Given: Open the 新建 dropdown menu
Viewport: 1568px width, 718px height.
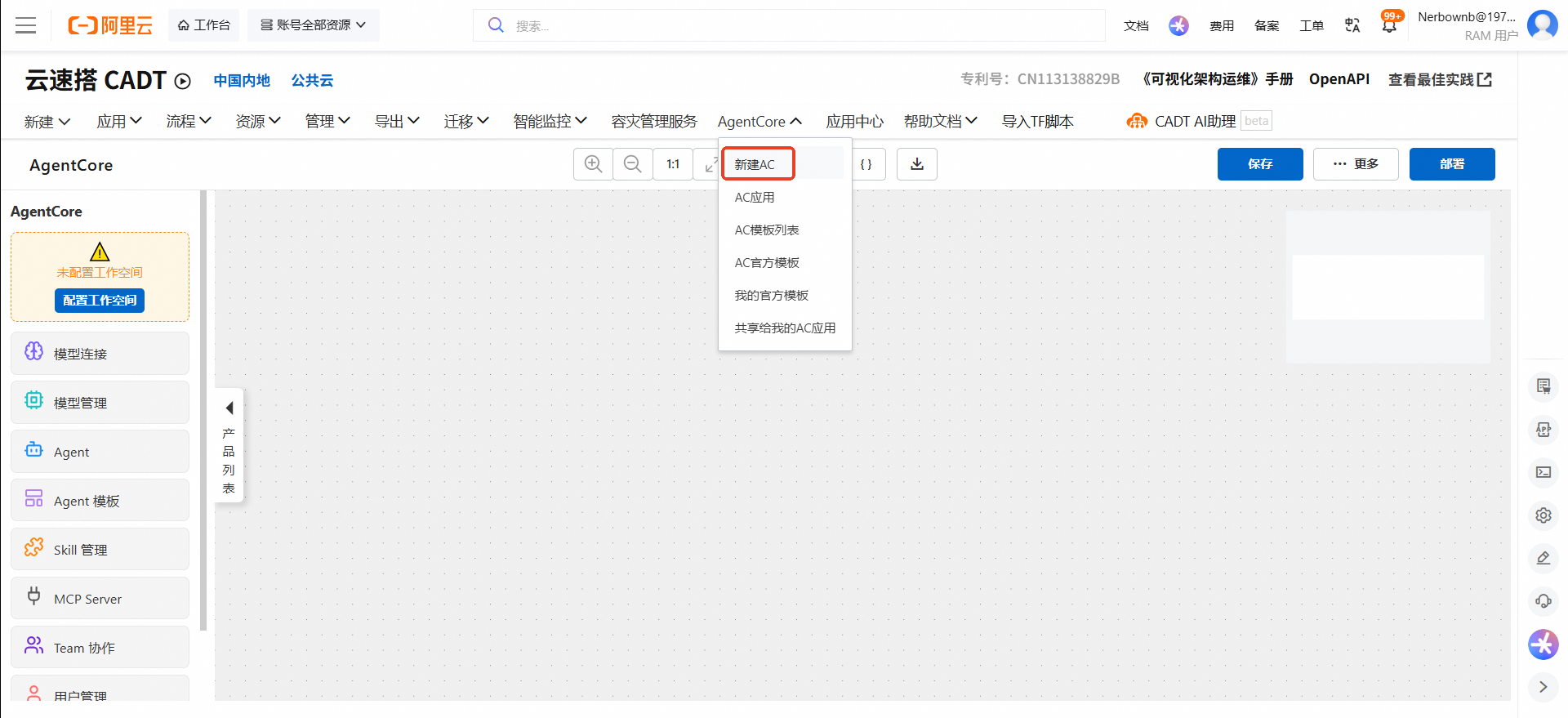Looking at the screenshot, I should coord(47,122).
